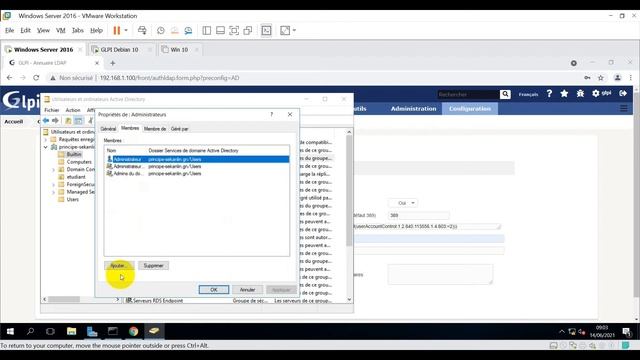640x360 pixels.
Task: Confirm the properties dialog with OK
Action: (214, 290)
